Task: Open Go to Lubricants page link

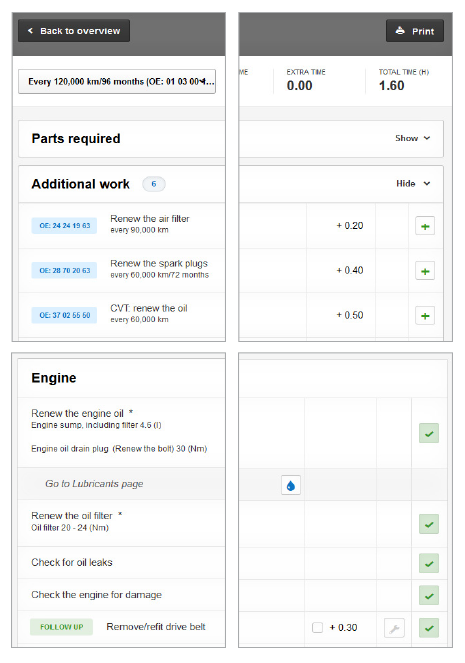Action: (x=94, y=484)
